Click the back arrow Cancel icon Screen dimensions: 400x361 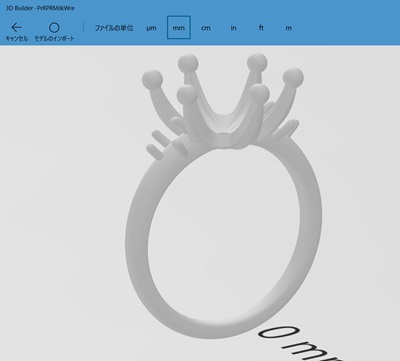[16, 27]
